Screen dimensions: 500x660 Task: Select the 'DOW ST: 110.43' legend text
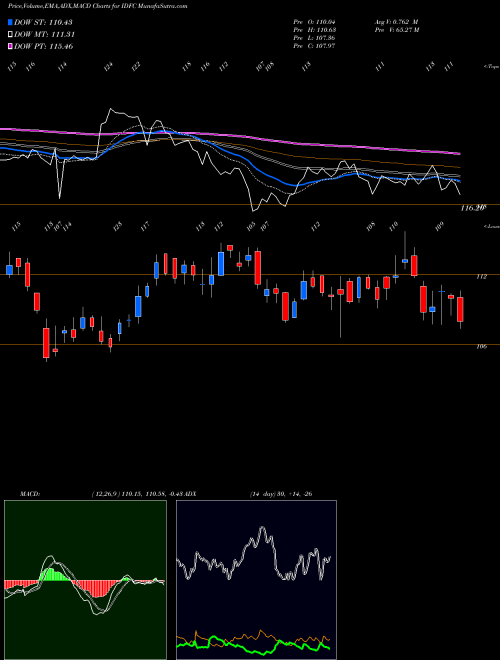click(43, 22)
